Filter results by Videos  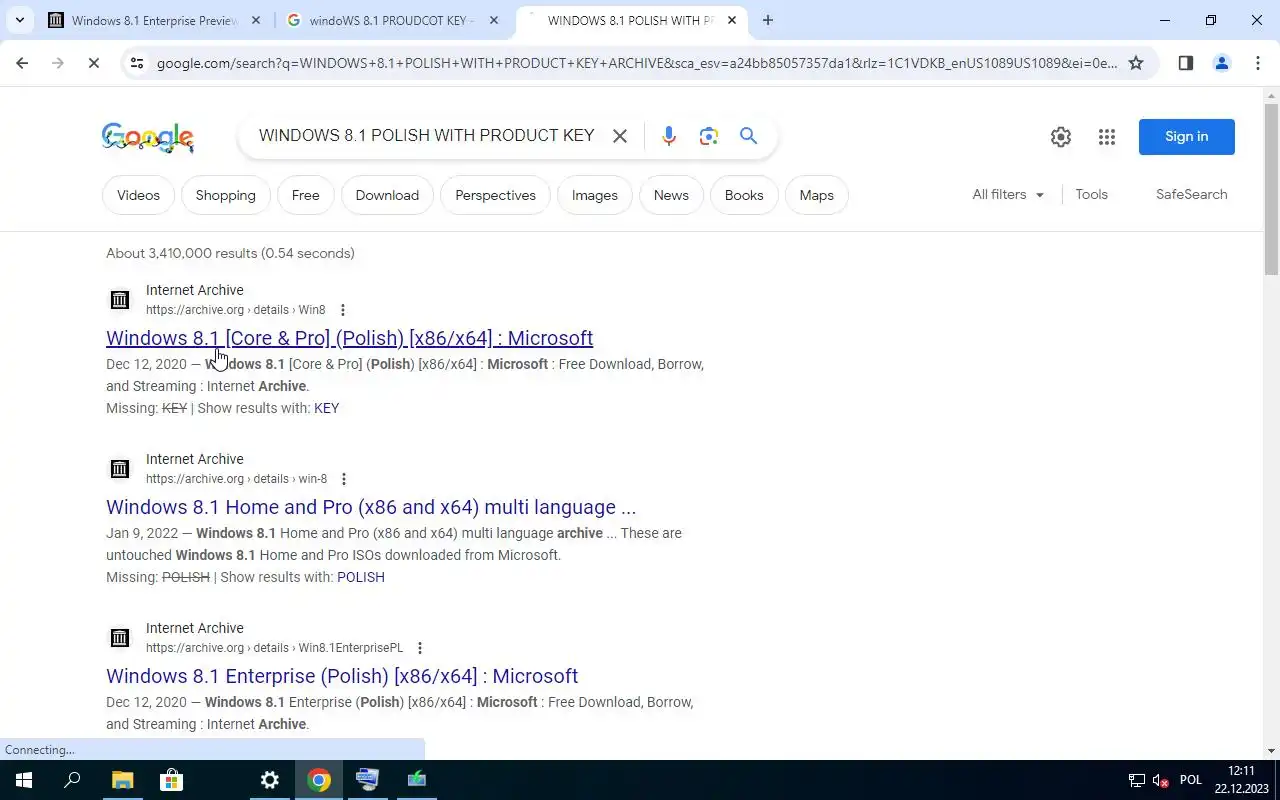(x=138, y=195)
